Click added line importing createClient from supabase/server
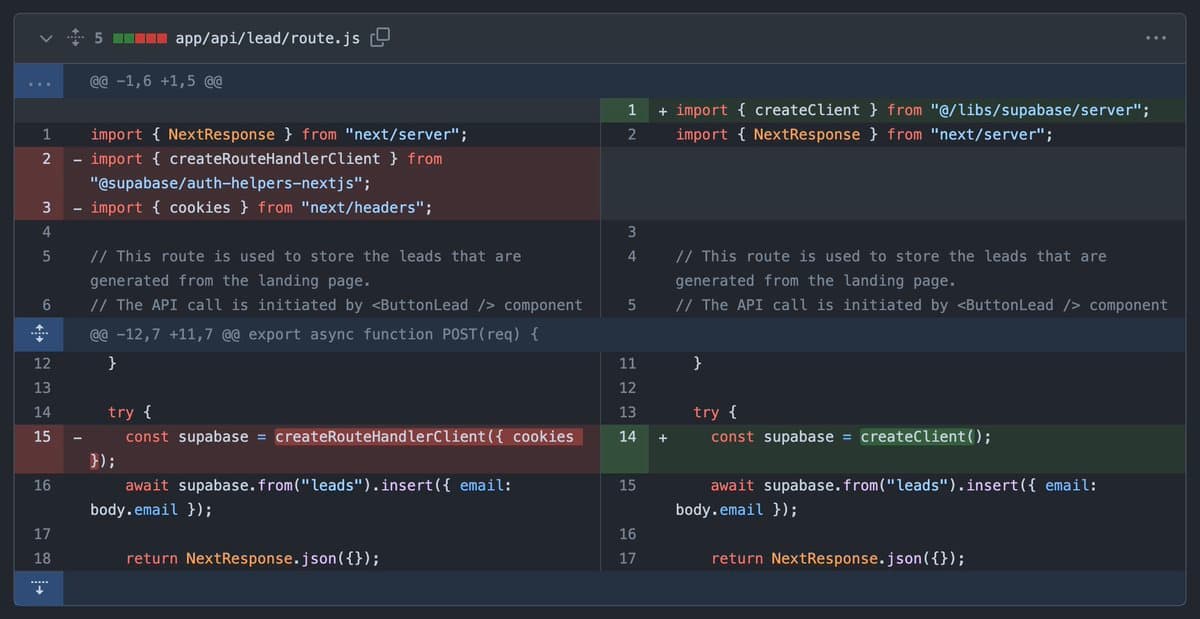1200x619 pixels. (913, 110)
